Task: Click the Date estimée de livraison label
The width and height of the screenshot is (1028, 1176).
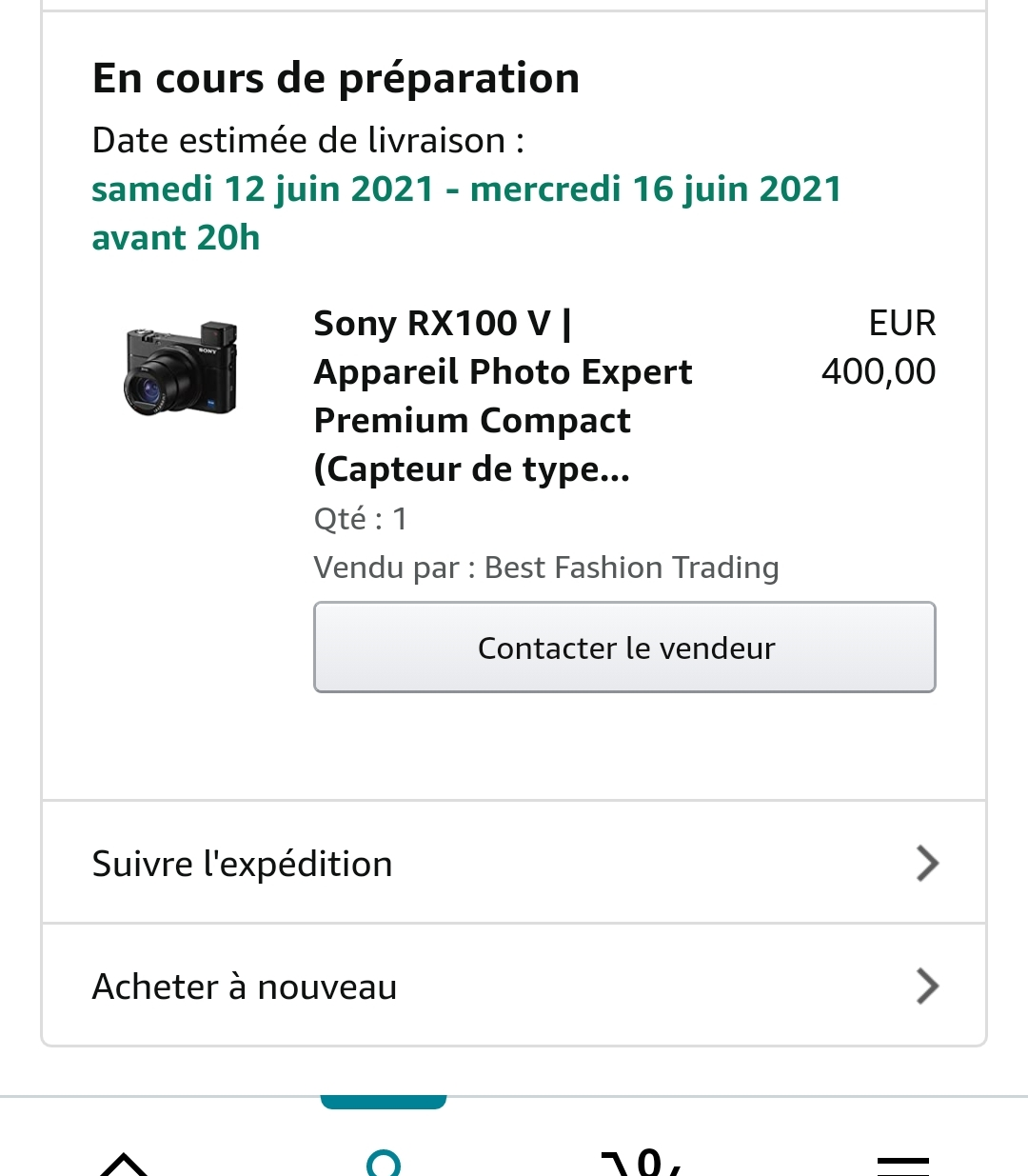Action: tap(307, 141)
